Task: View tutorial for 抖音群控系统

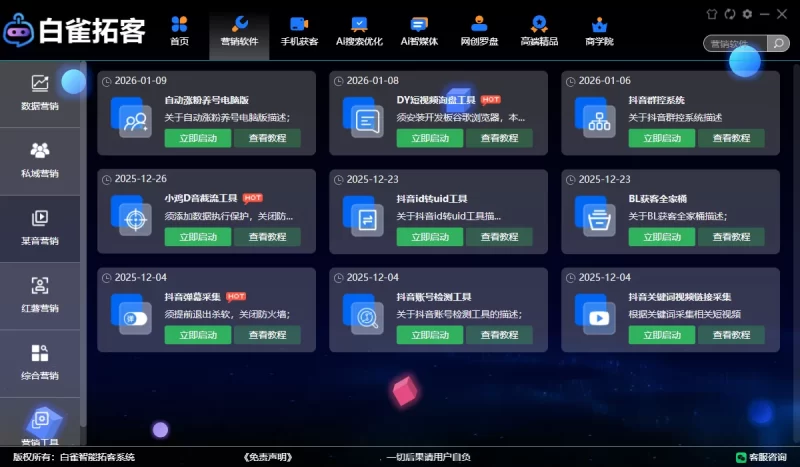Action: coord(731,138)
